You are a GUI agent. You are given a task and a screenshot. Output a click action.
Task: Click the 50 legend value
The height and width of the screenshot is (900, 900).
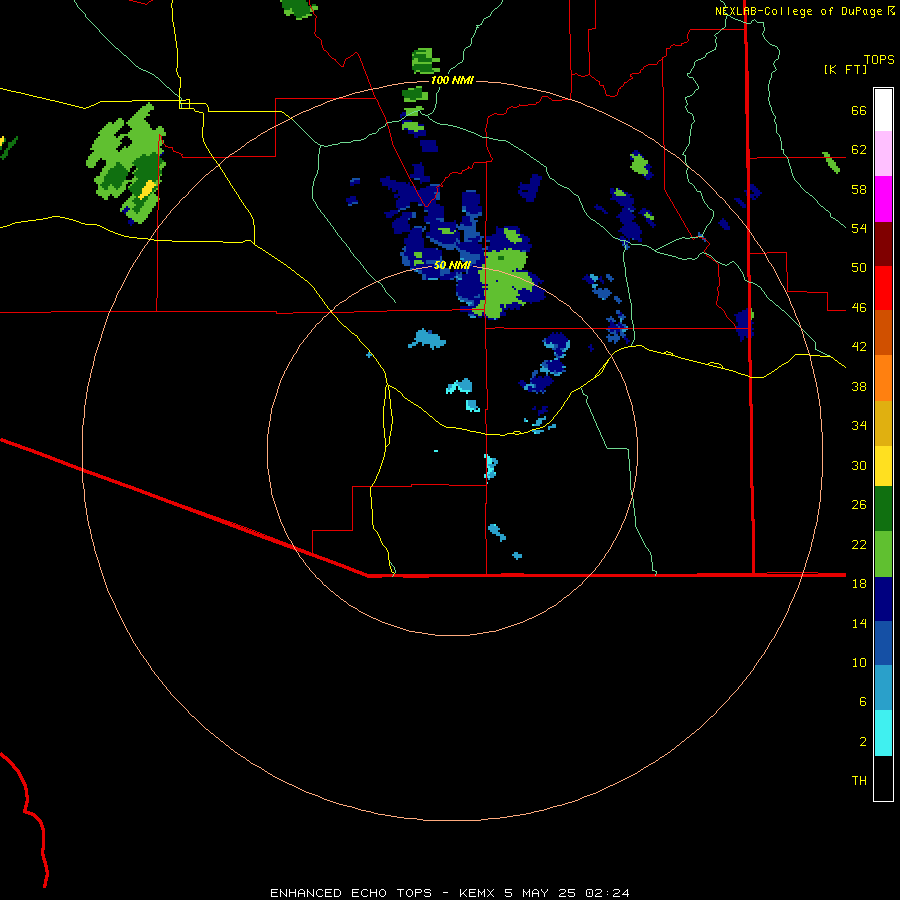(859, 267)
